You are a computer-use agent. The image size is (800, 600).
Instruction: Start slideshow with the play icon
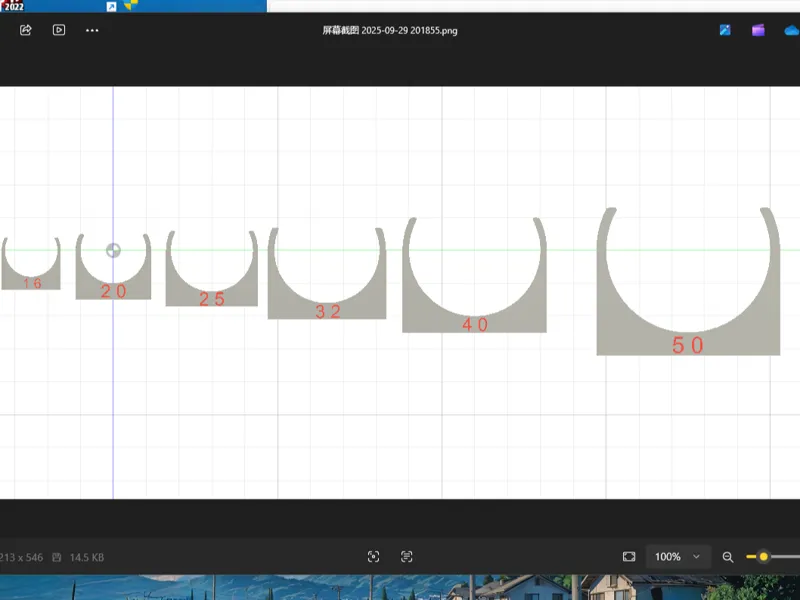click(59, 30)
